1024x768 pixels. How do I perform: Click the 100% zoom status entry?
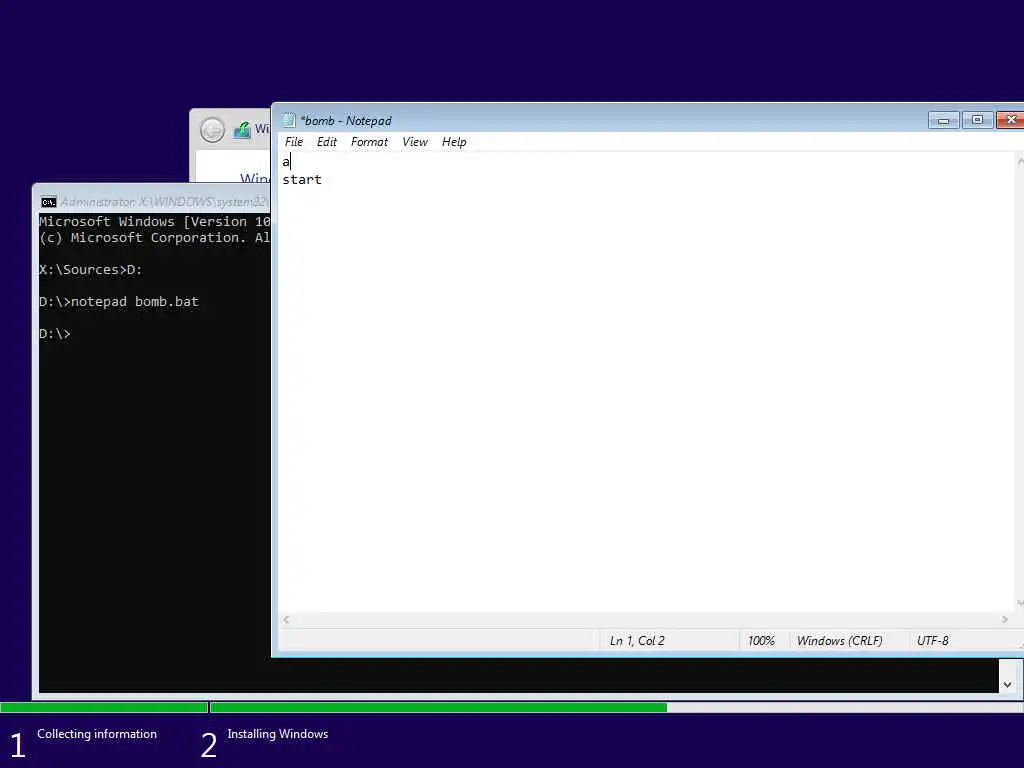click(761, 641)
